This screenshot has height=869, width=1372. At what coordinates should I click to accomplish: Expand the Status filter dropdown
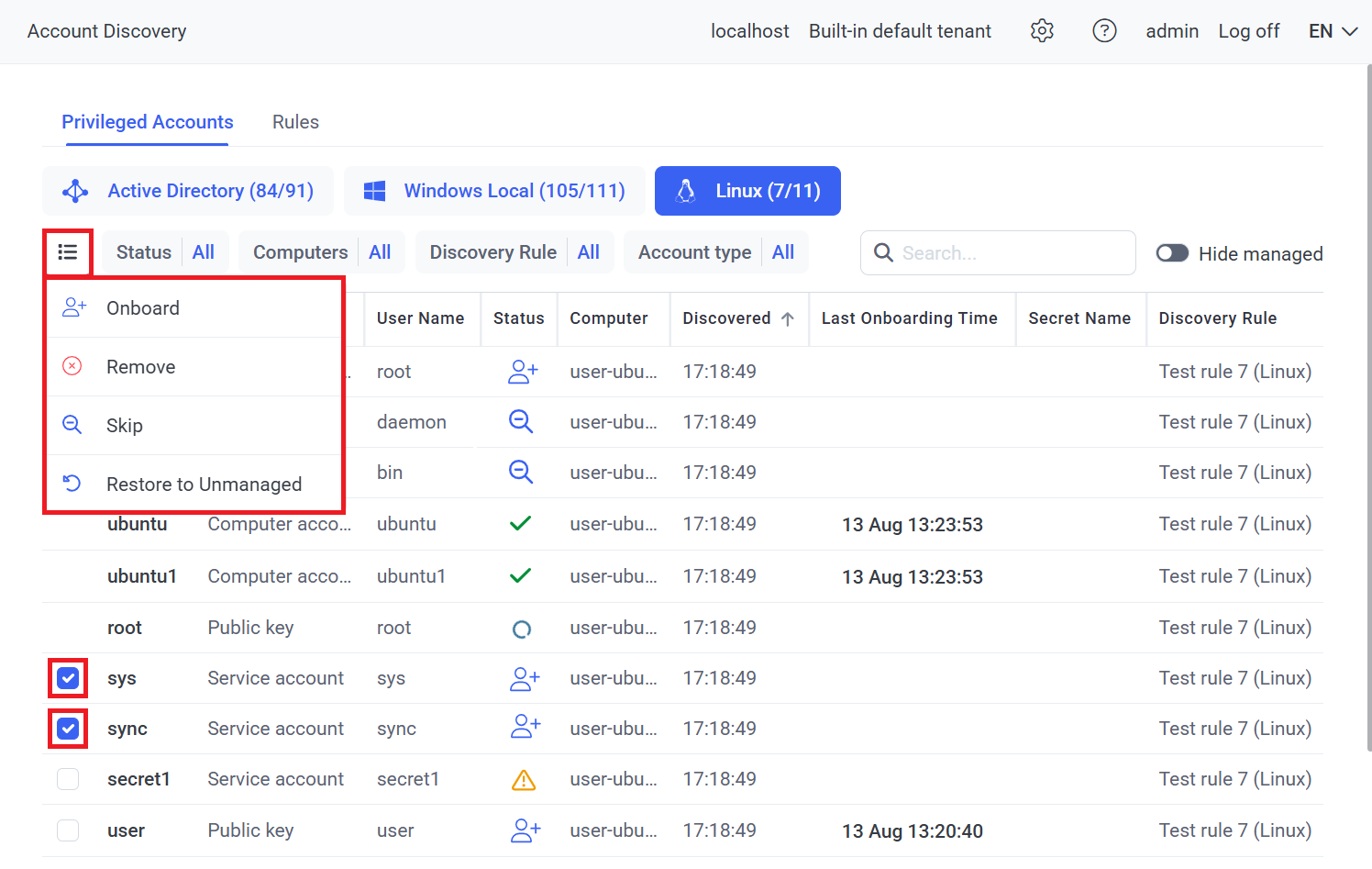click(x=165, y=252)
